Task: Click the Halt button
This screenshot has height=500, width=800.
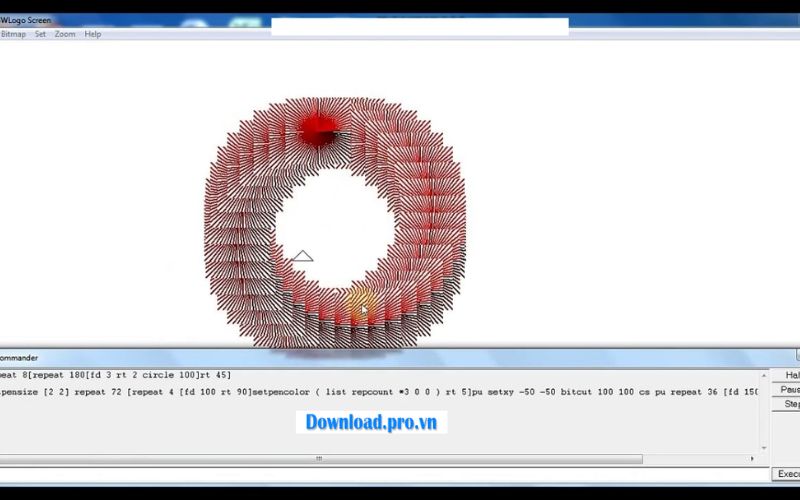Action: click(x=789, y=375)
